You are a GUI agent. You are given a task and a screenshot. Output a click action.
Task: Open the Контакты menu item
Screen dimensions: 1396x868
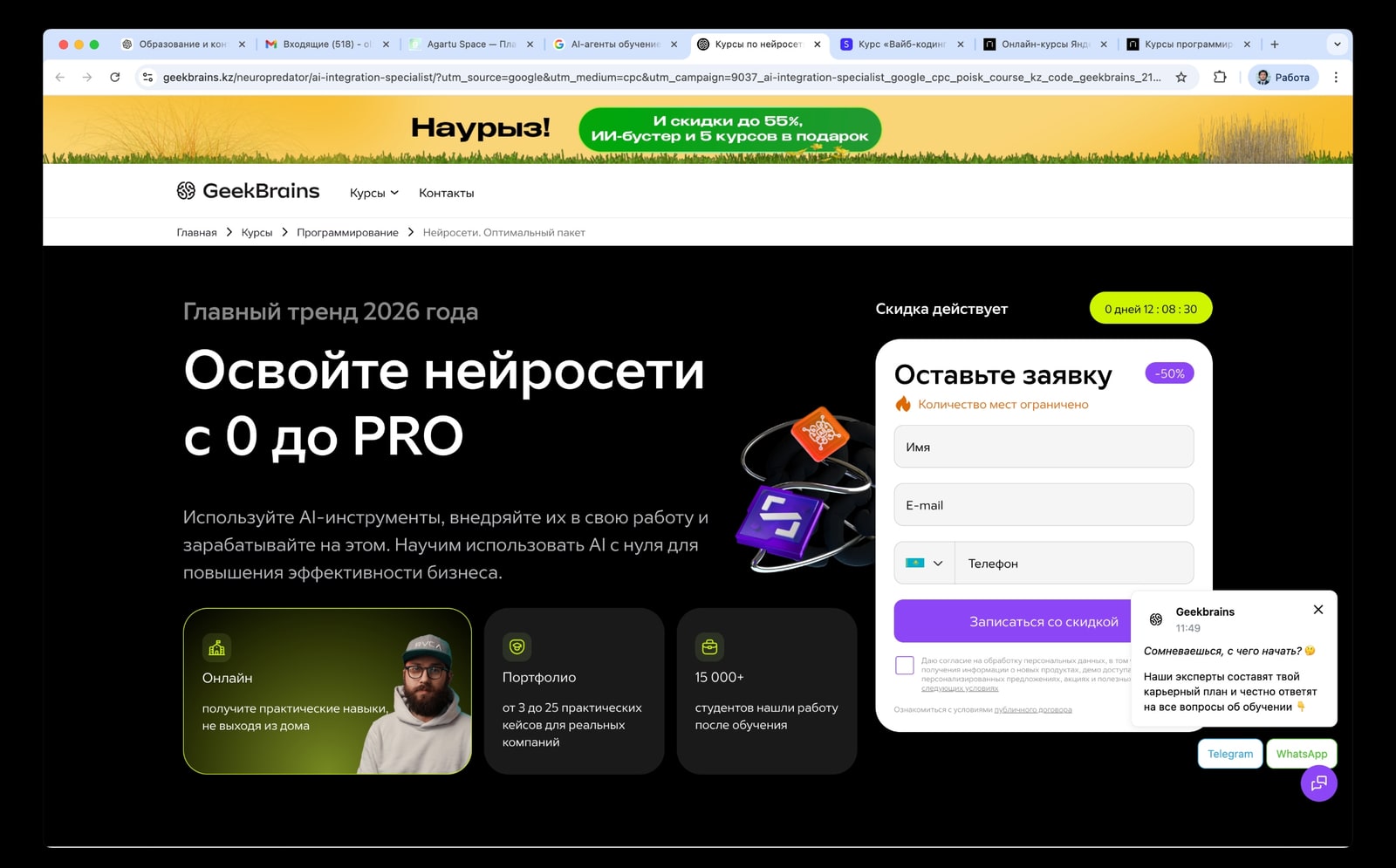click(446, 193)
